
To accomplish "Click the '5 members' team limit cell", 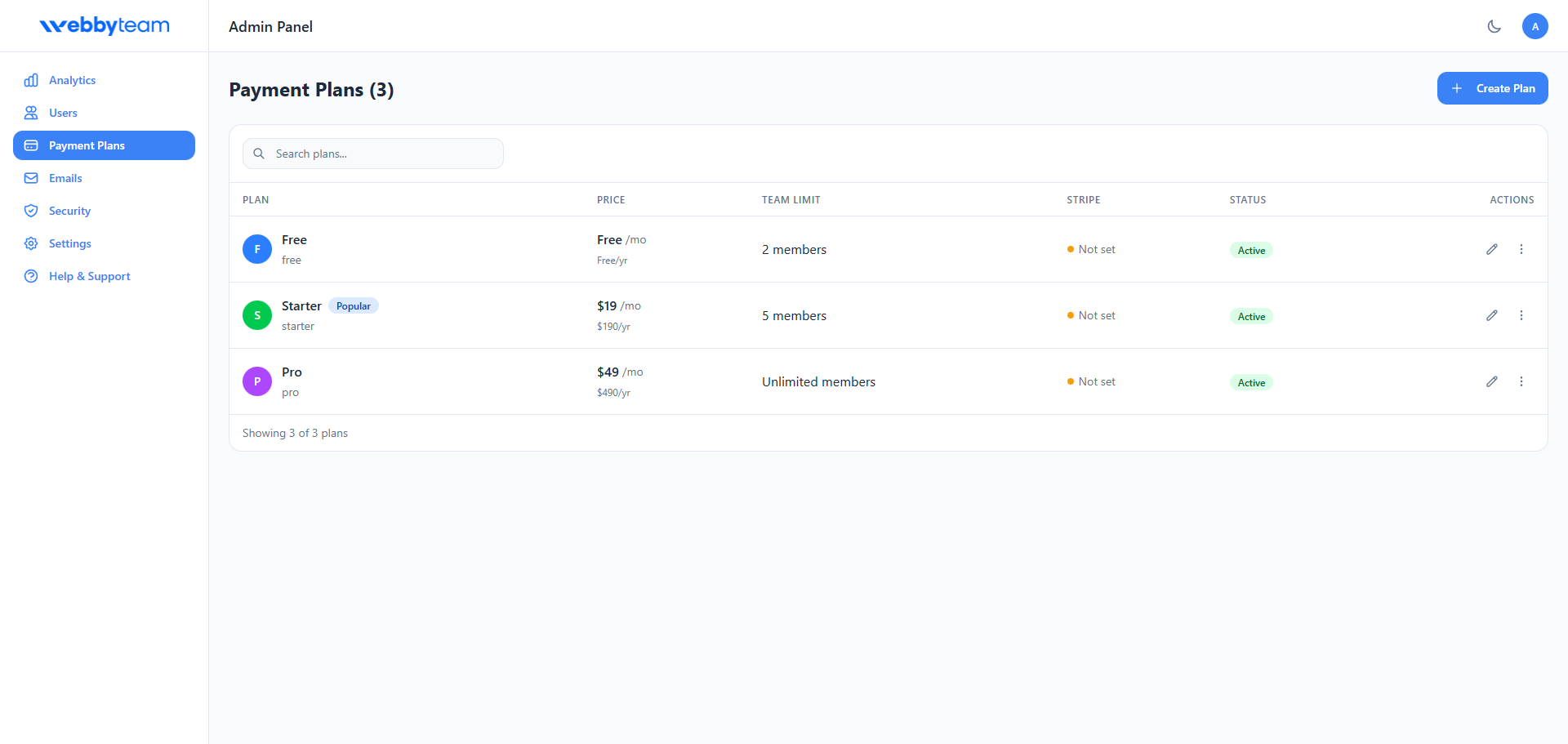I will [794, 315].
